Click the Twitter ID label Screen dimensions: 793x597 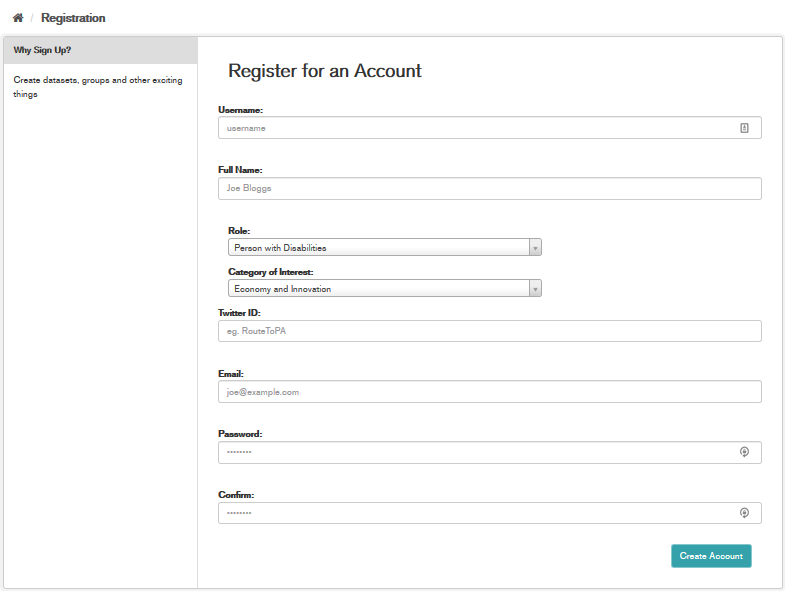tap(239, 313)
